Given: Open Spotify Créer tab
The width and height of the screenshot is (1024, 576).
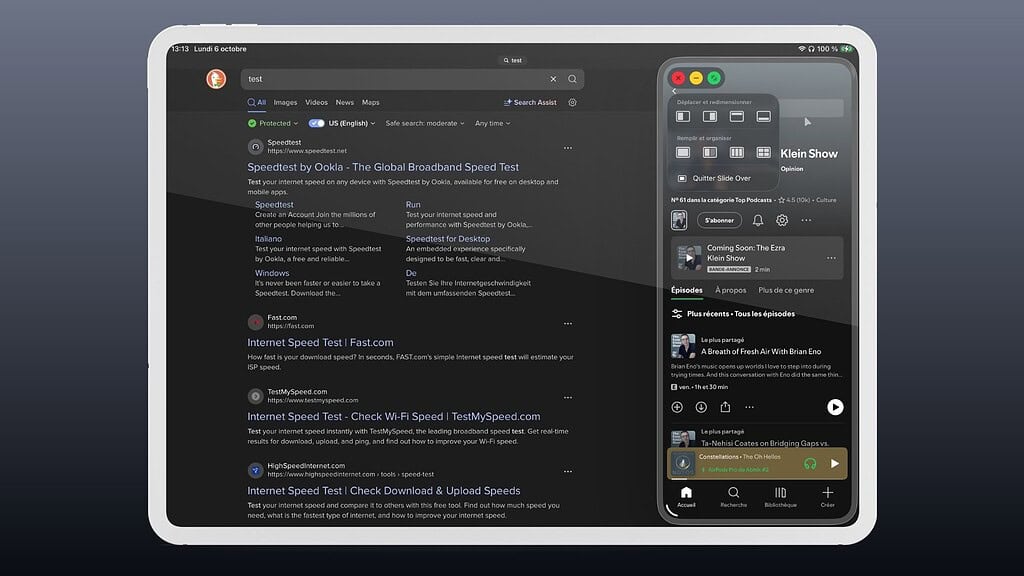Looking at the screenshot, I should (x=827, y=496).
